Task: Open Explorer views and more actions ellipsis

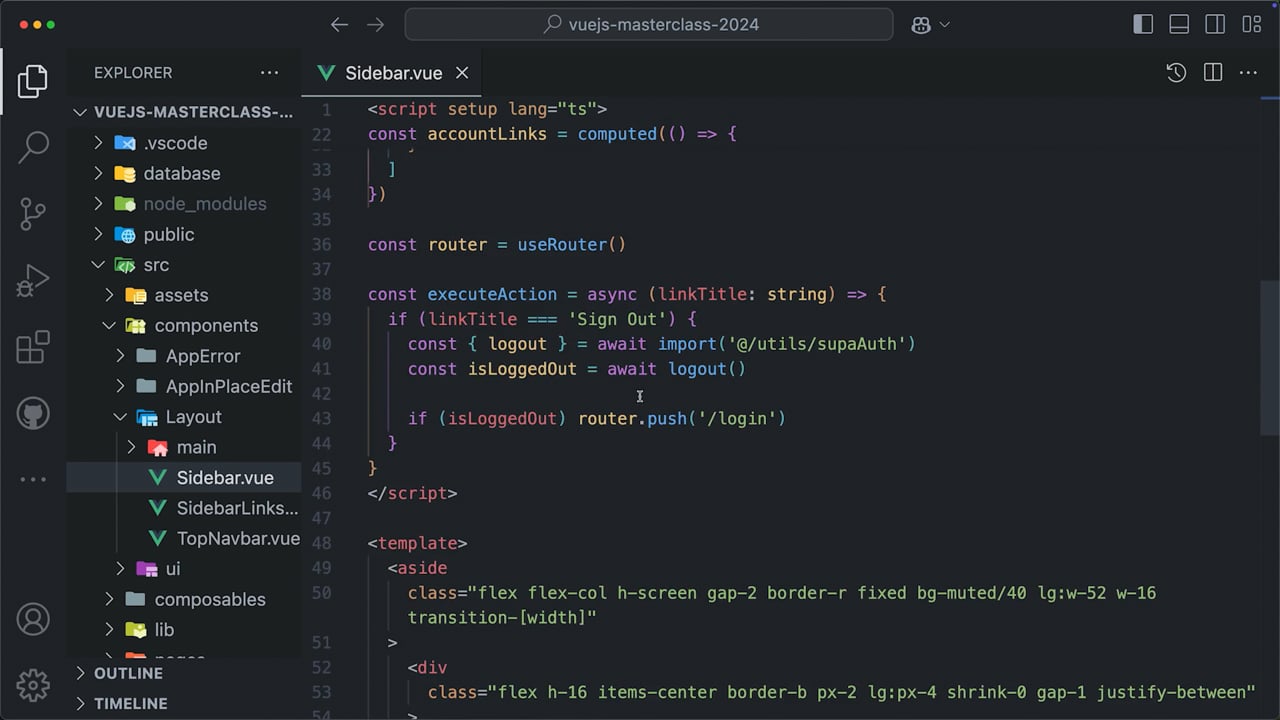Action: (269, 73)
